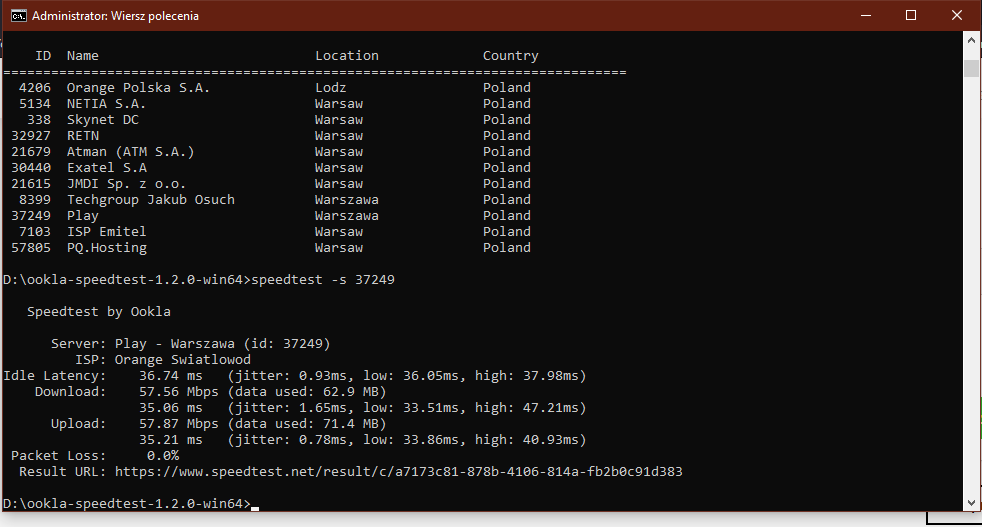Click the 'Server: Play - Warszawa (id: 37249)' line
The image size is (982, 527).
click(x=190, y=343)
